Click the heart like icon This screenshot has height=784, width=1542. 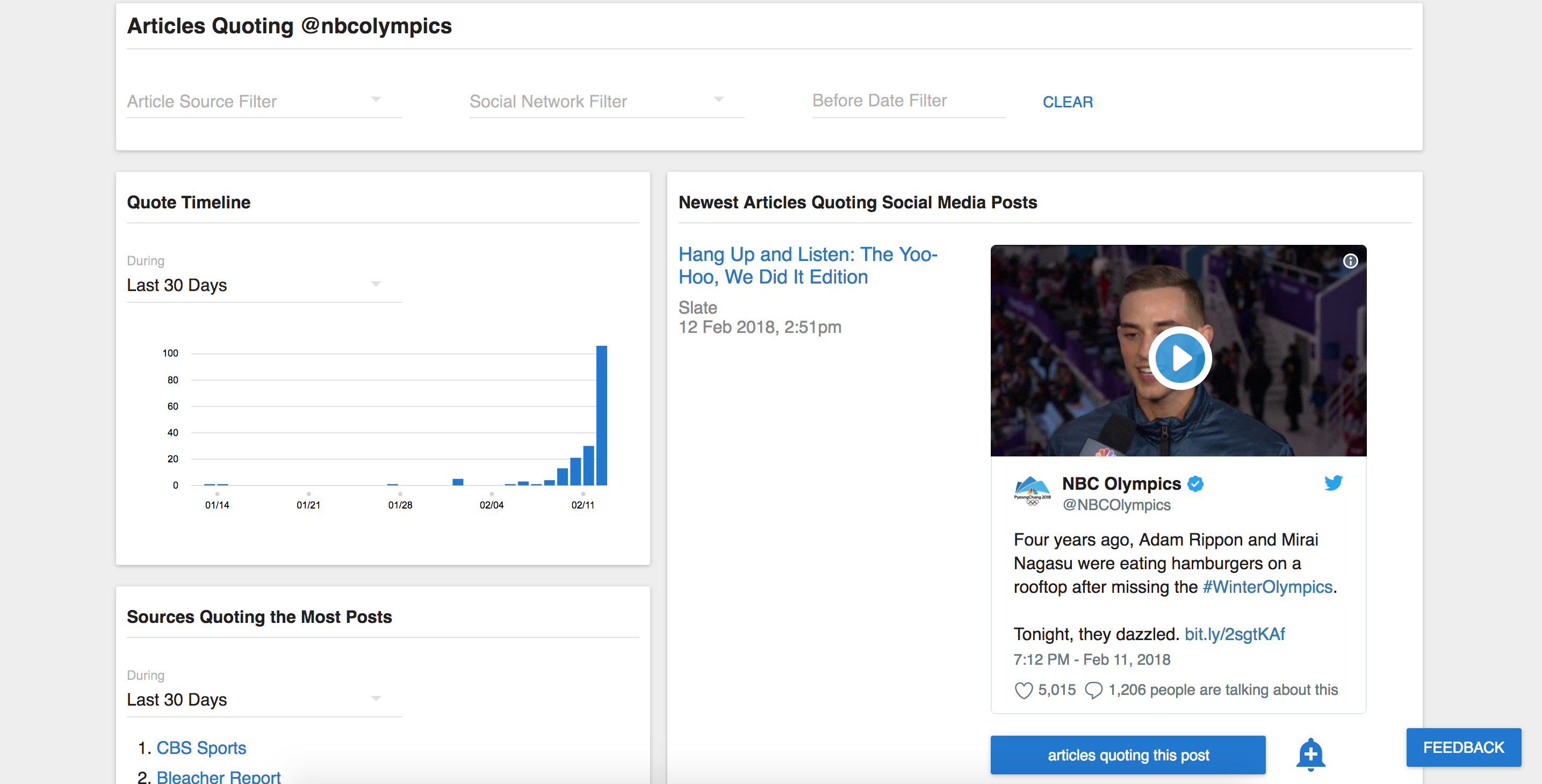[1023, 690]
